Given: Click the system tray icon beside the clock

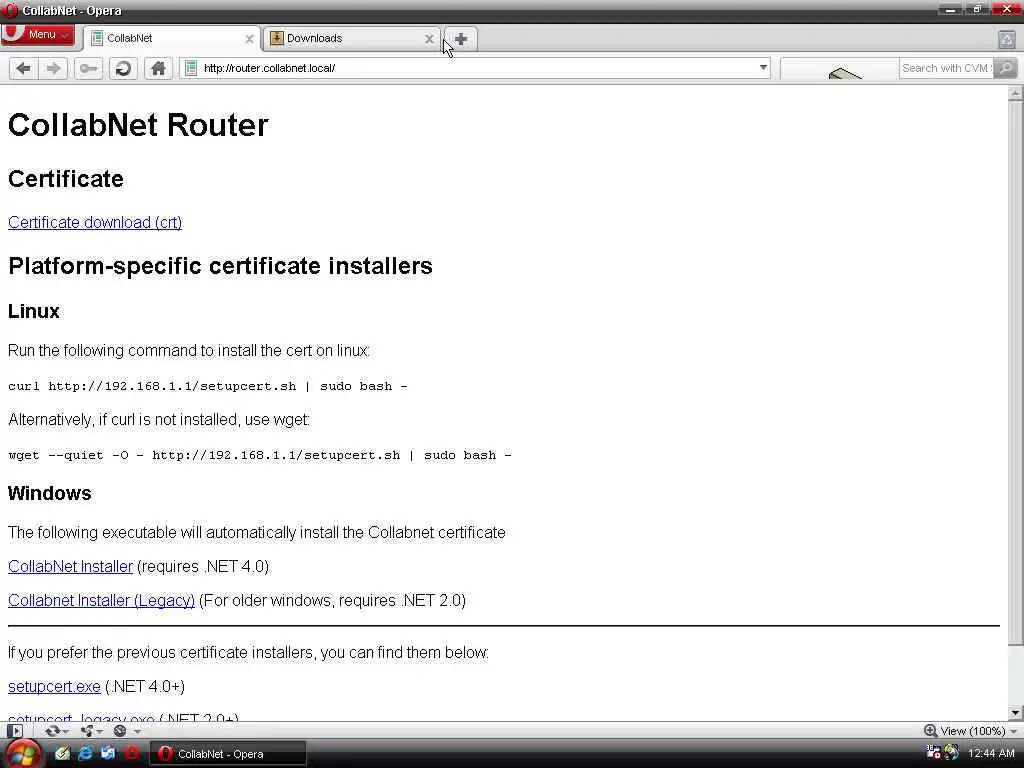Looking at the screenshot, I should tap(952, 753).
